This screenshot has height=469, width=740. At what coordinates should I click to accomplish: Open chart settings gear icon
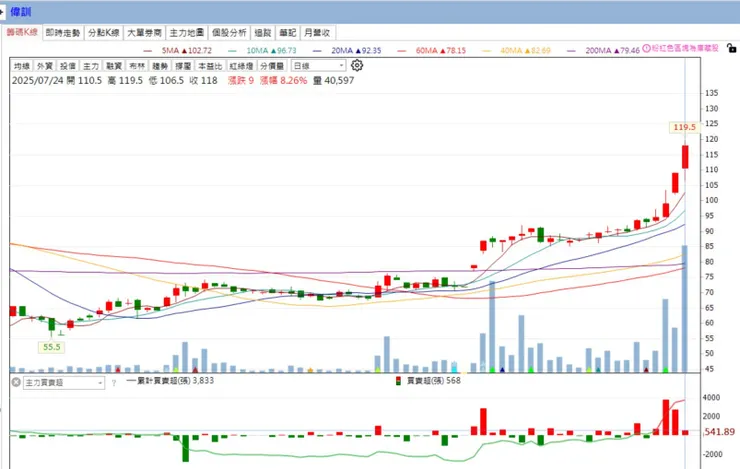click(x=357, y=66)
